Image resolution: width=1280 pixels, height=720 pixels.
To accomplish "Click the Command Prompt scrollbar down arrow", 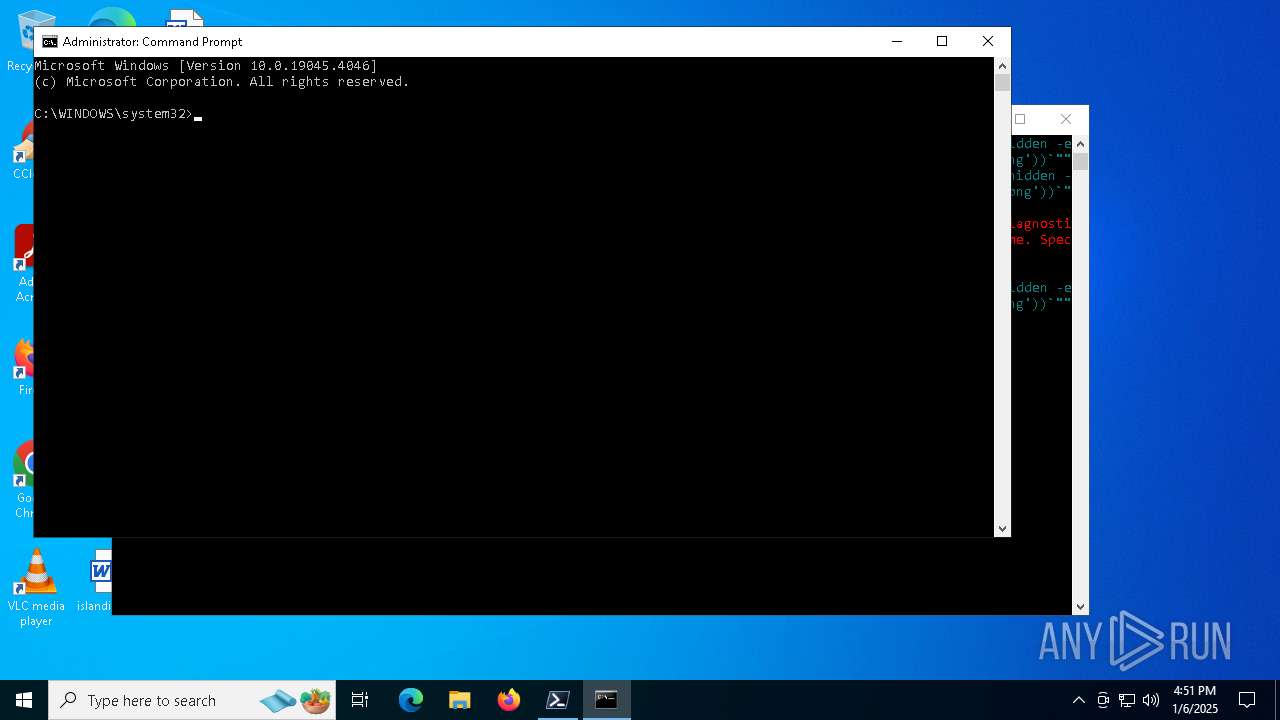I will [1002, 529].
